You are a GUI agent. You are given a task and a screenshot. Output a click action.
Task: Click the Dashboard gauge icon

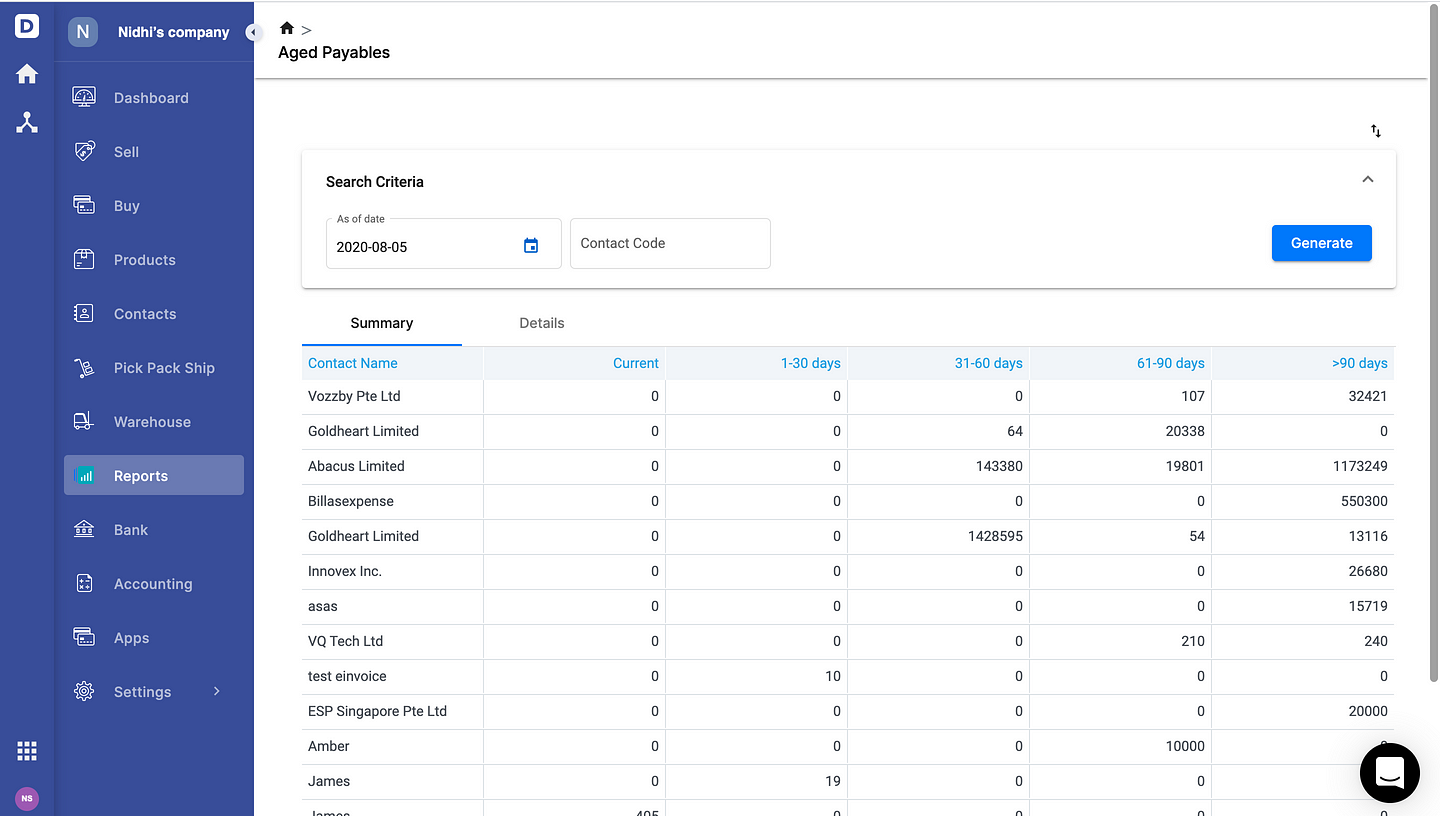(84, 98)
